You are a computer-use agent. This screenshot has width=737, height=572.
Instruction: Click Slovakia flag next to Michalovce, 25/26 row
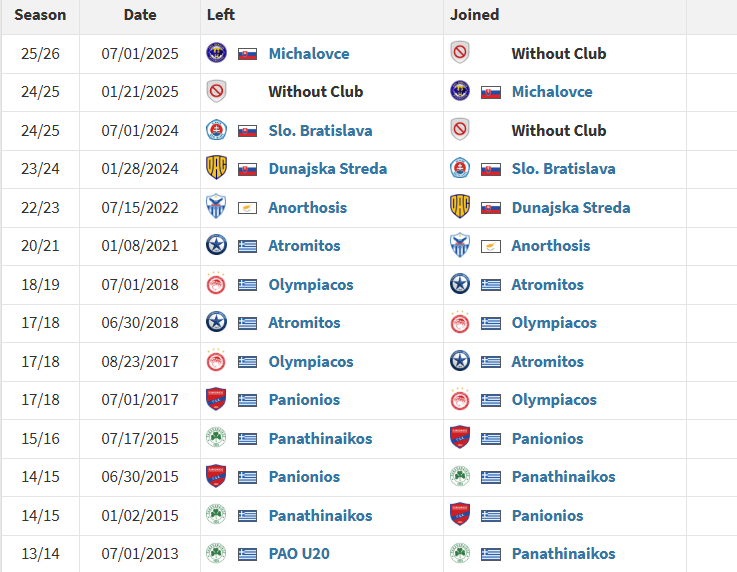coord(247,54)
